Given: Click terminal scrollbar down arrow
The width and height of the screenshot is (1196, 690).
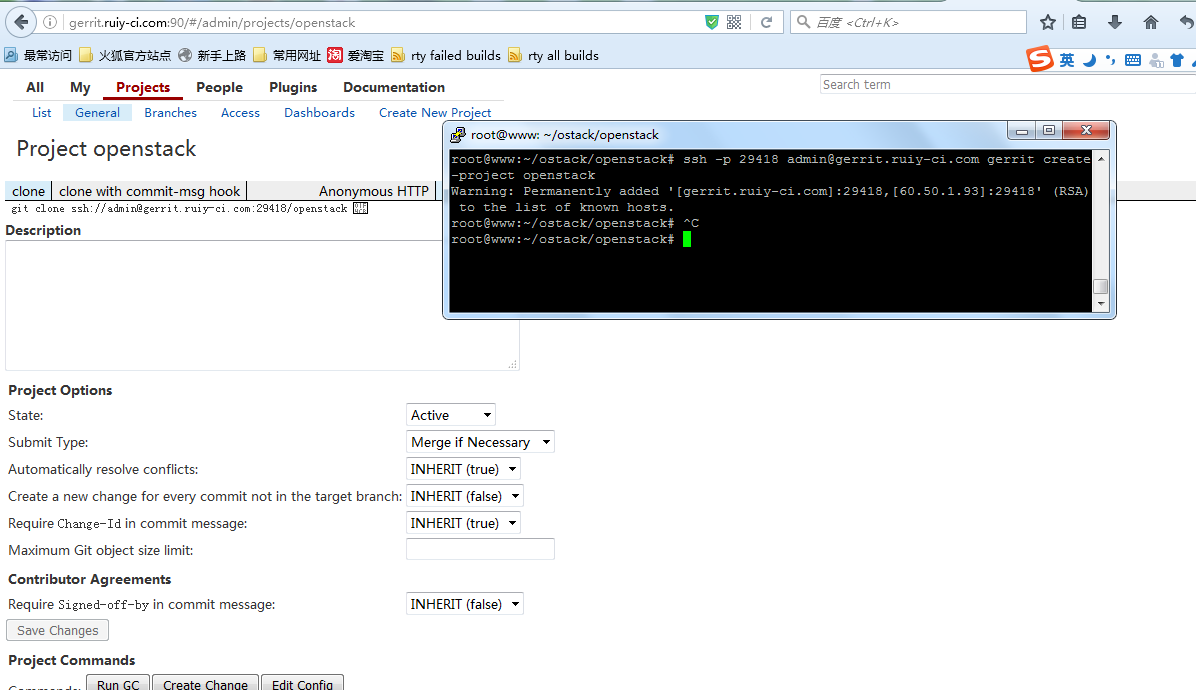Looking at the screenshot, I should pos(1101,303).
